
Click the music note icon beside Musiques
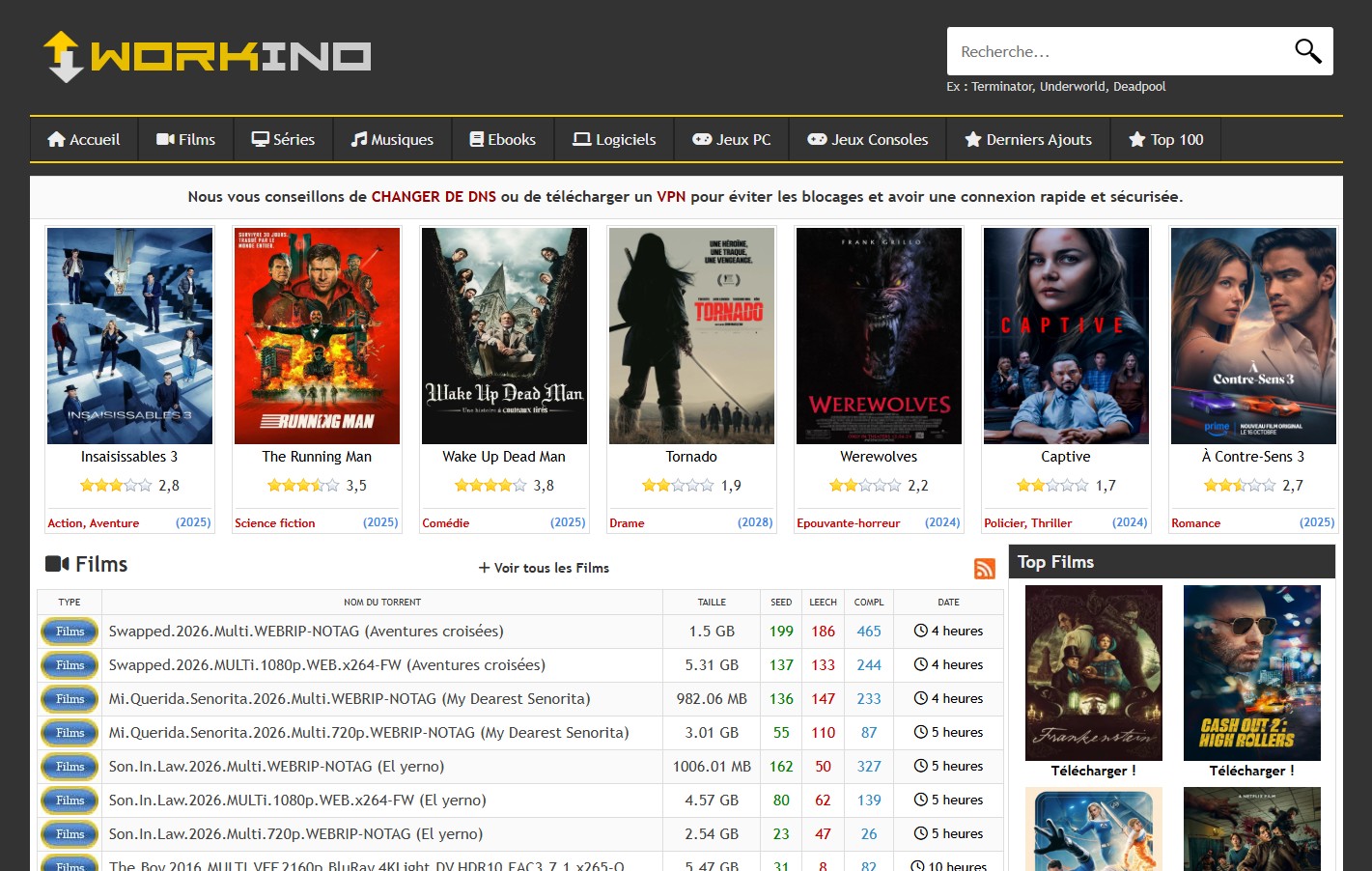[359, 139]
